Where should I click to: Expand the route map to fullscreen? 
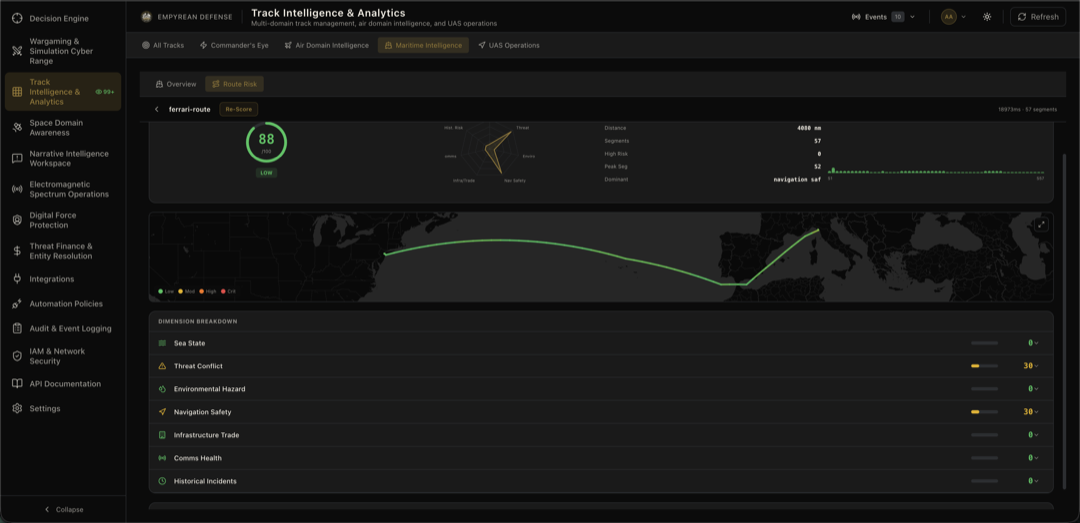[1041, 225]
